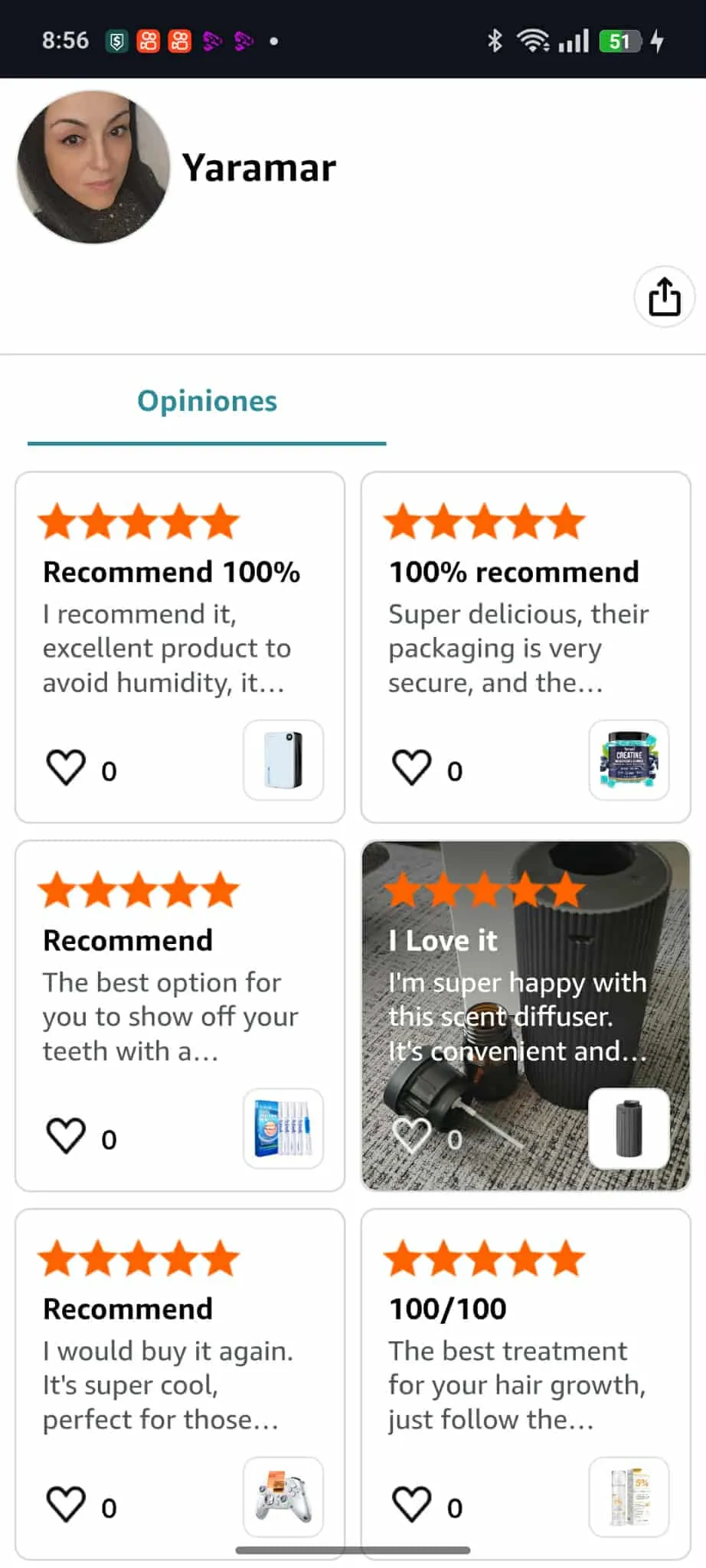
Task: Open the "100% recommend" review title
Action: tap(514, 573)
